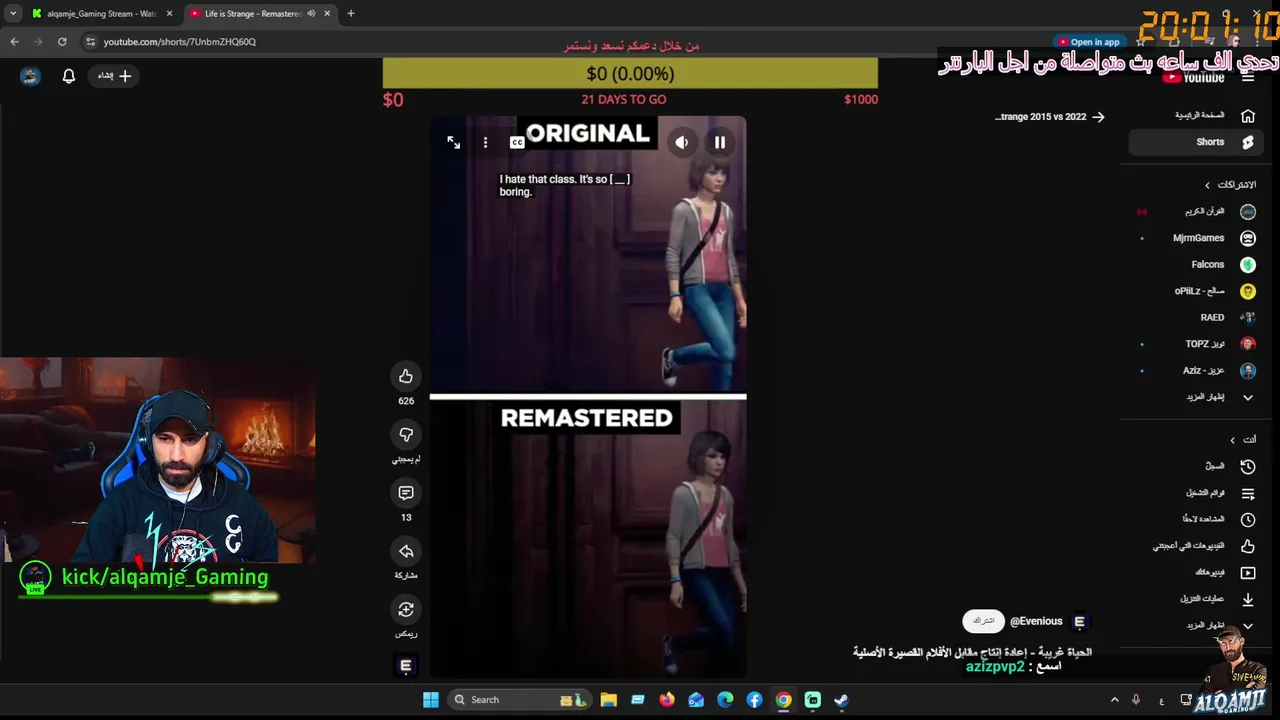Pause the playing short
Screen dimensions: 1280x720
pos(719,143)
